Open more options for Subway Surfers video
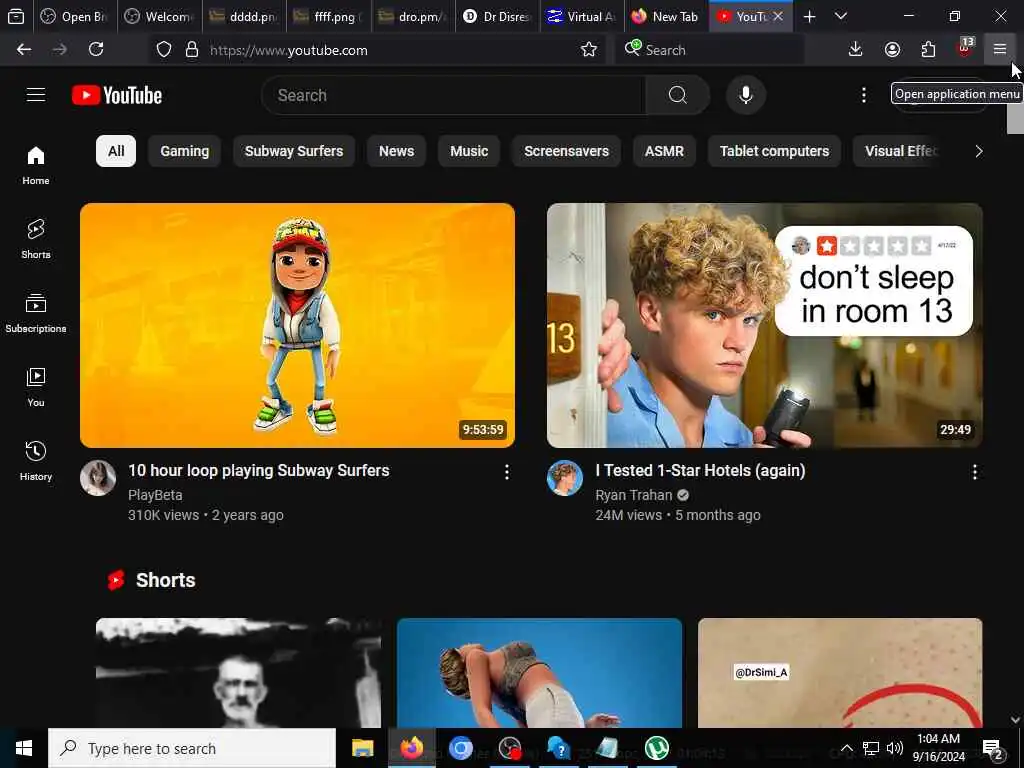The width and height of the screenshot is (1024, 768). pos(507,472)
